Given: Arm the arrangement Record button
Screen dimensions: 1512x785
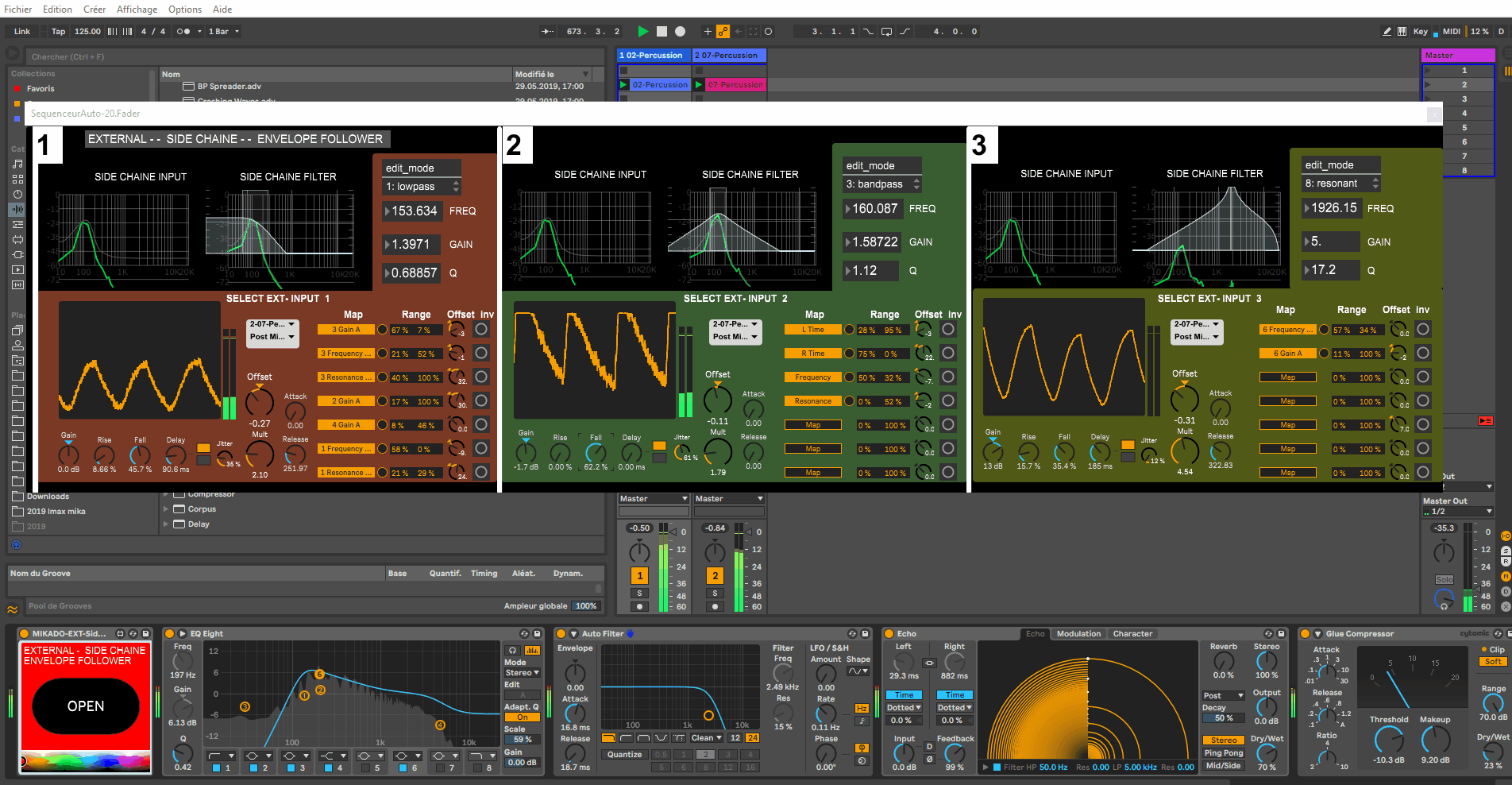Looking at the screenshot, I should pos(680,32).
